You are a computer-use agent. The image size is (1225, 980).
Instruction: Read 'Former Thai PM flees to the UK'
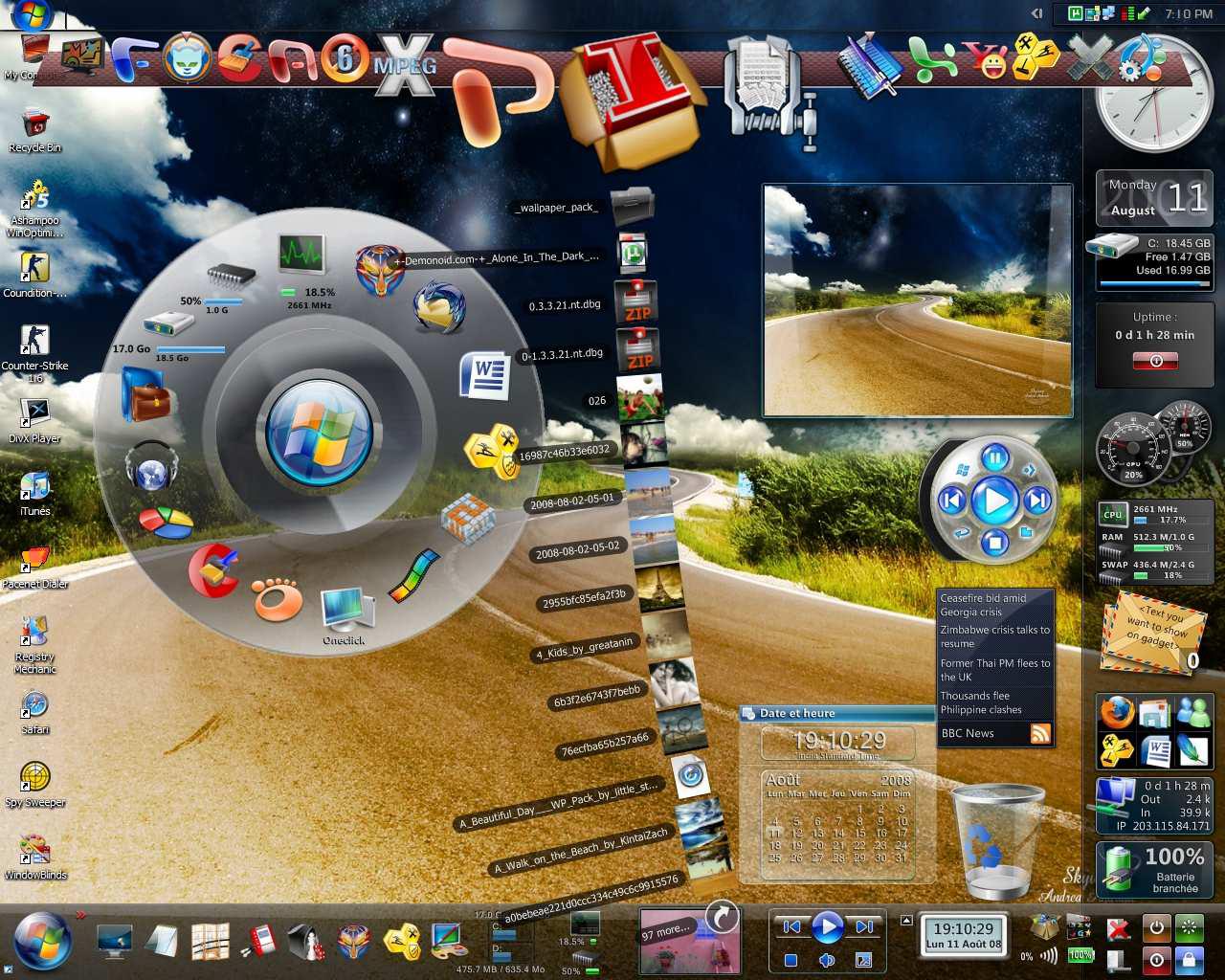pyautogui.click(x=994, y=670)
